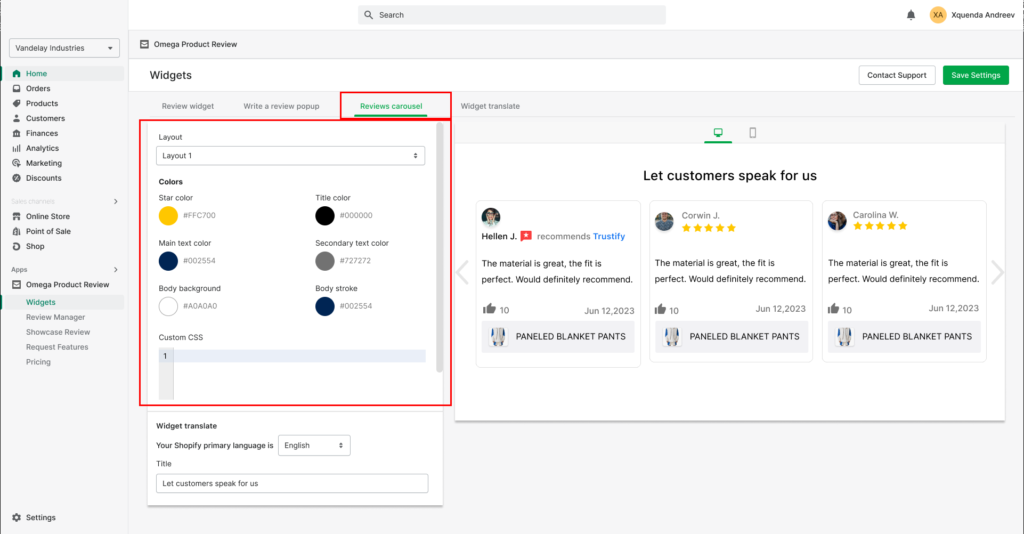Expand the Apps section arrow
This screenshot has width=1024, height=534.
[116, 270]
